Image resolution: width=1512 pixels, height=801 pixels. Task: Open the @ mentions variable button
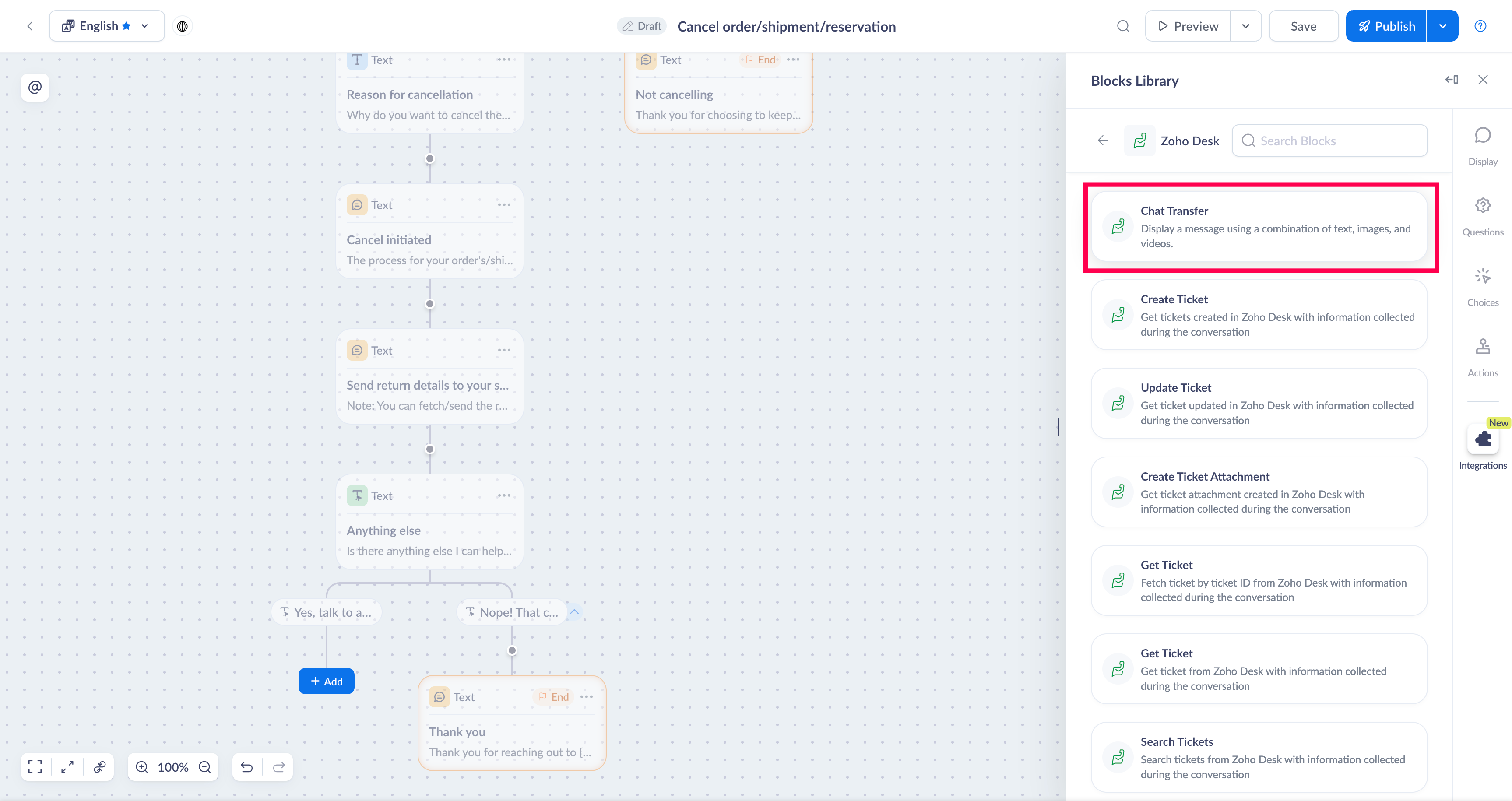tap(35, 88)
